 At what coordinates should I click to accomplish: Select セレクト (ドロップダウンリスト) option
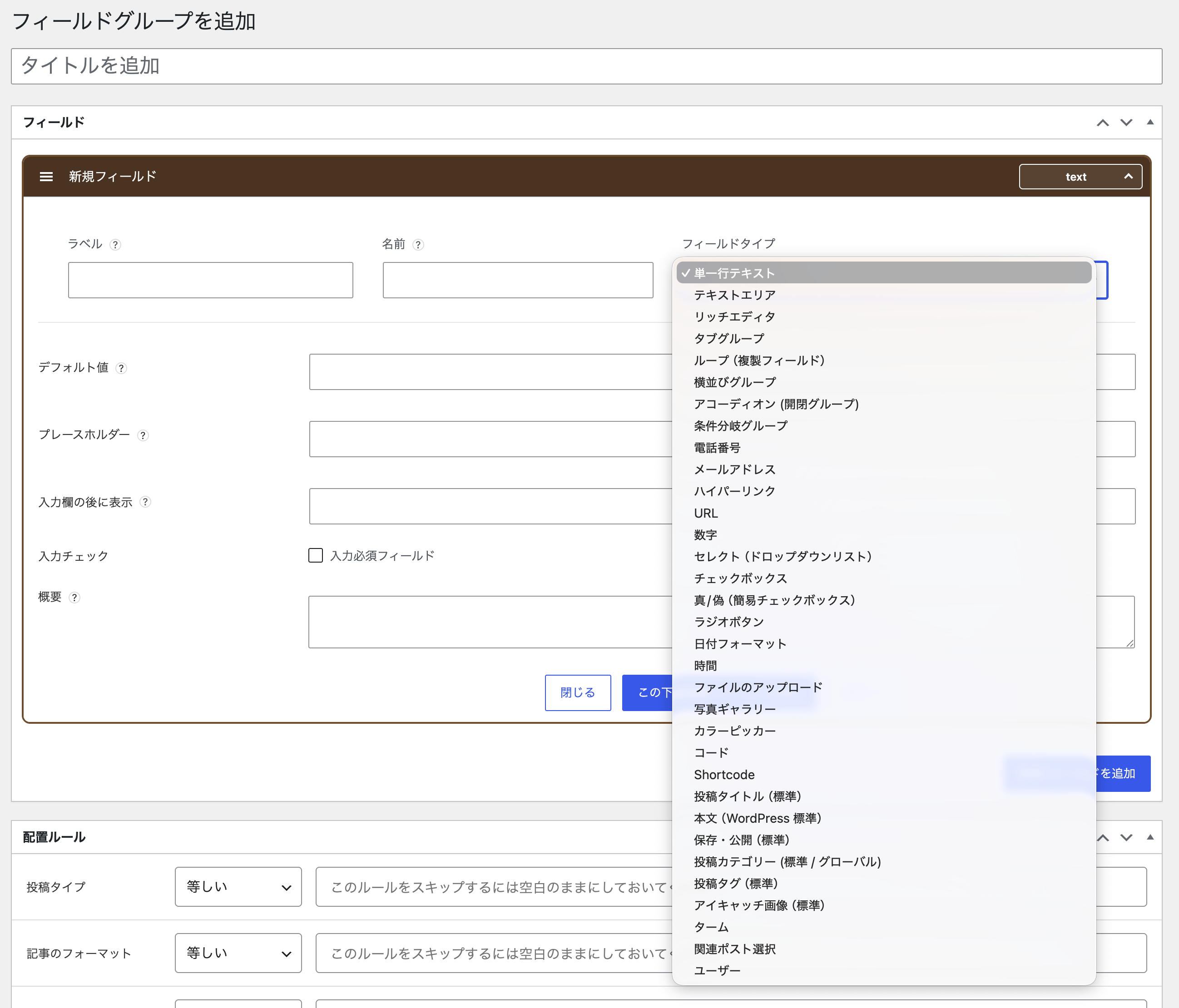(884, 556)
